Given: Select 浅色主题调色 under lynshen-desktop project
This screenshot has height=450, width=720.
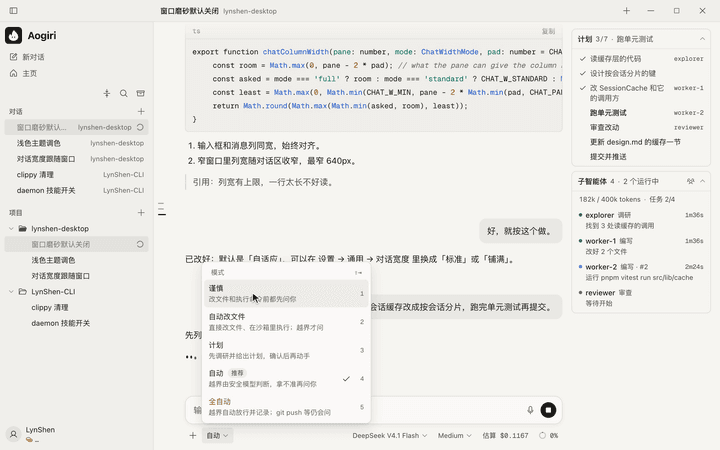Looking at the screenshot, I should [77, 260].
